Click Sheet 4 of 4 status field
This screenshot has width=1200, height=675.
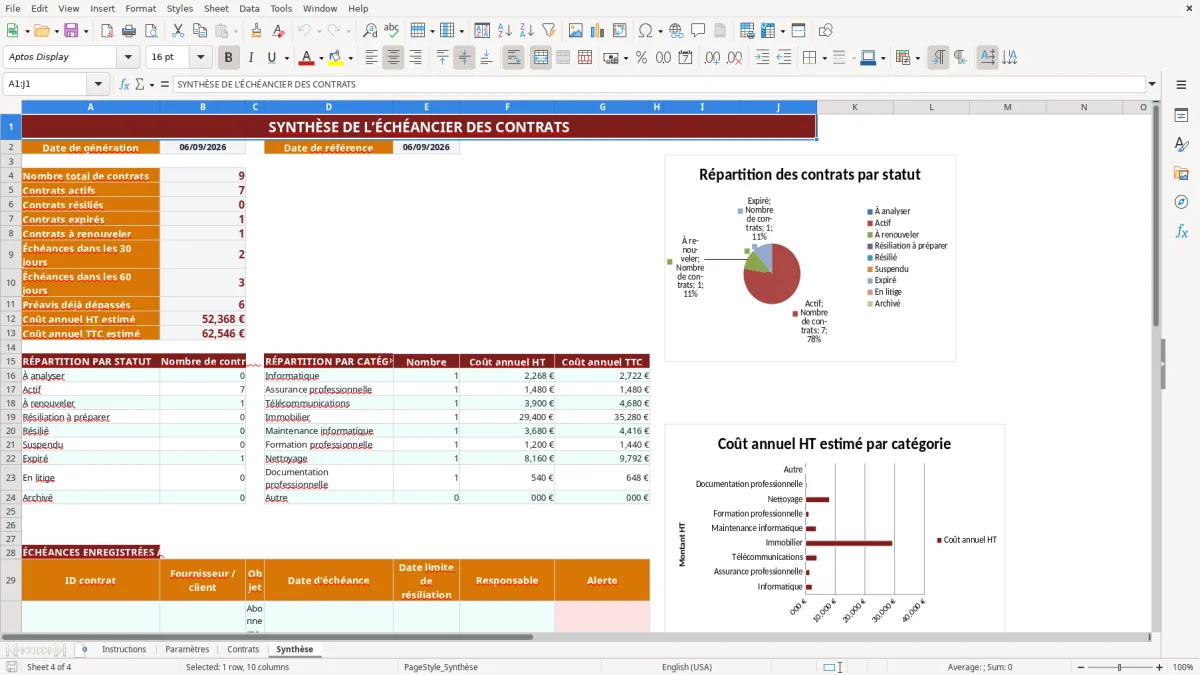pyautogui.click(x=49, y=667)
